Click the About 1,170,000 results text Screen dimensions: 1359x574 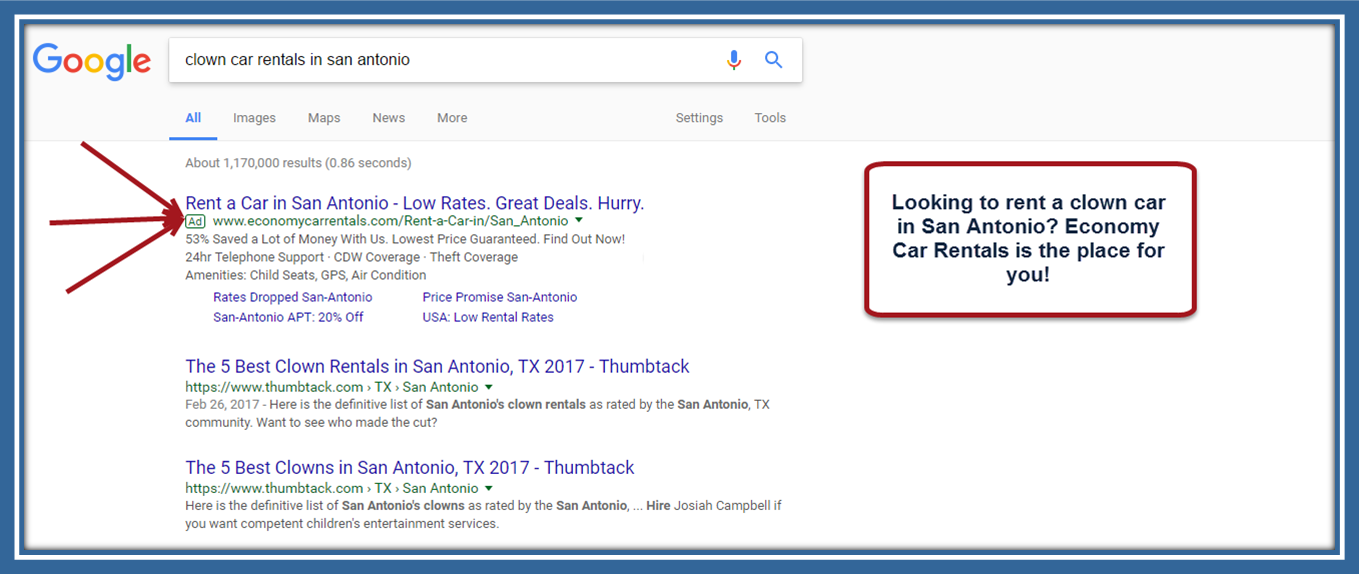pos(298,163)
